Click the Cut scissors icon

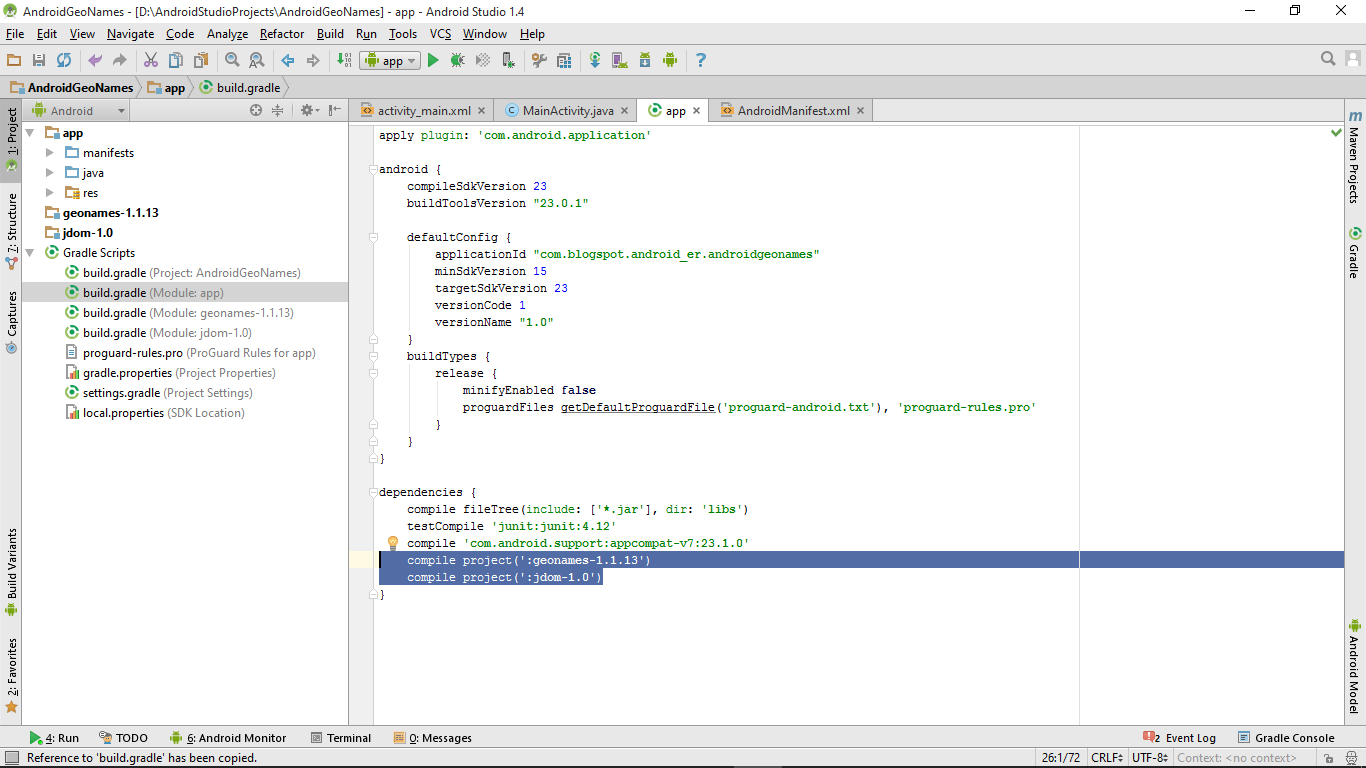pos(151,60)
